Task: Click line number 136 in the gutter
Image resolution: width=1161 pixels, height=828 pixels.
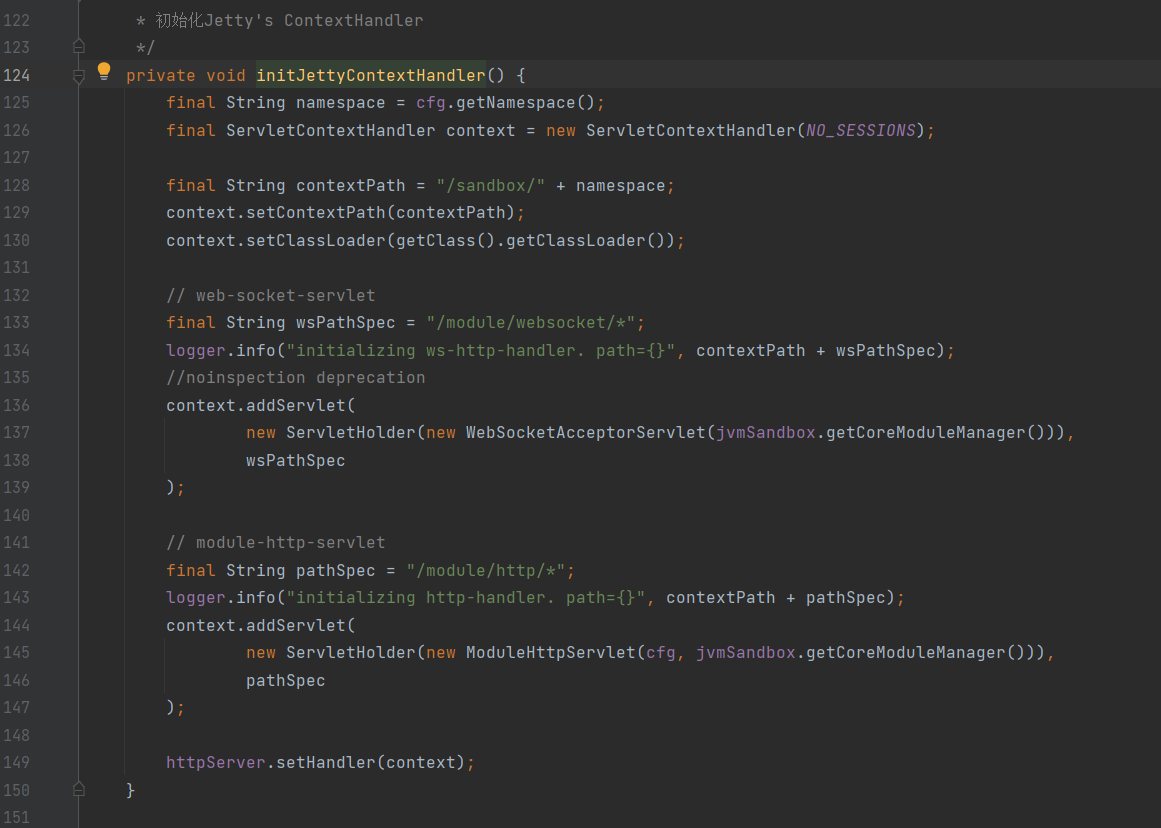Action: pyautogui.click(x=17, y=405)
